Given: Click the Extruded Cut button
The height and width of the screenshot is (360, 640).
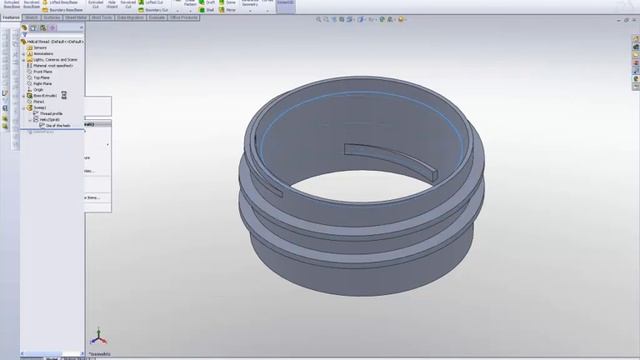Looking at the screenshot, I should pyautogui.click(x=96, y=4).
